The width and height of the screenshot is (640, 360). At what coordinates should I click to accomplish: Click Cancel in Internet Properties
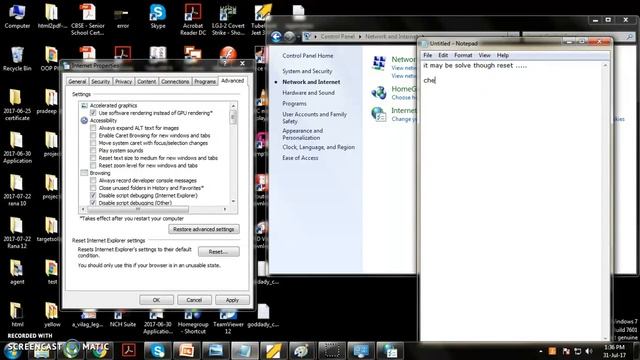point(194,300)
